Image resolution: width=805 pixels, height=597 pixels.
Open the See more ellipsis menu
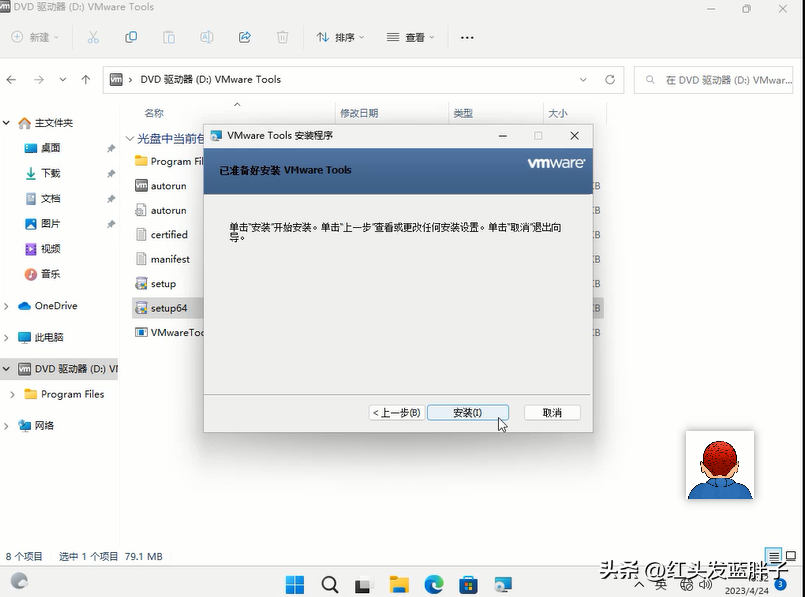467,37
